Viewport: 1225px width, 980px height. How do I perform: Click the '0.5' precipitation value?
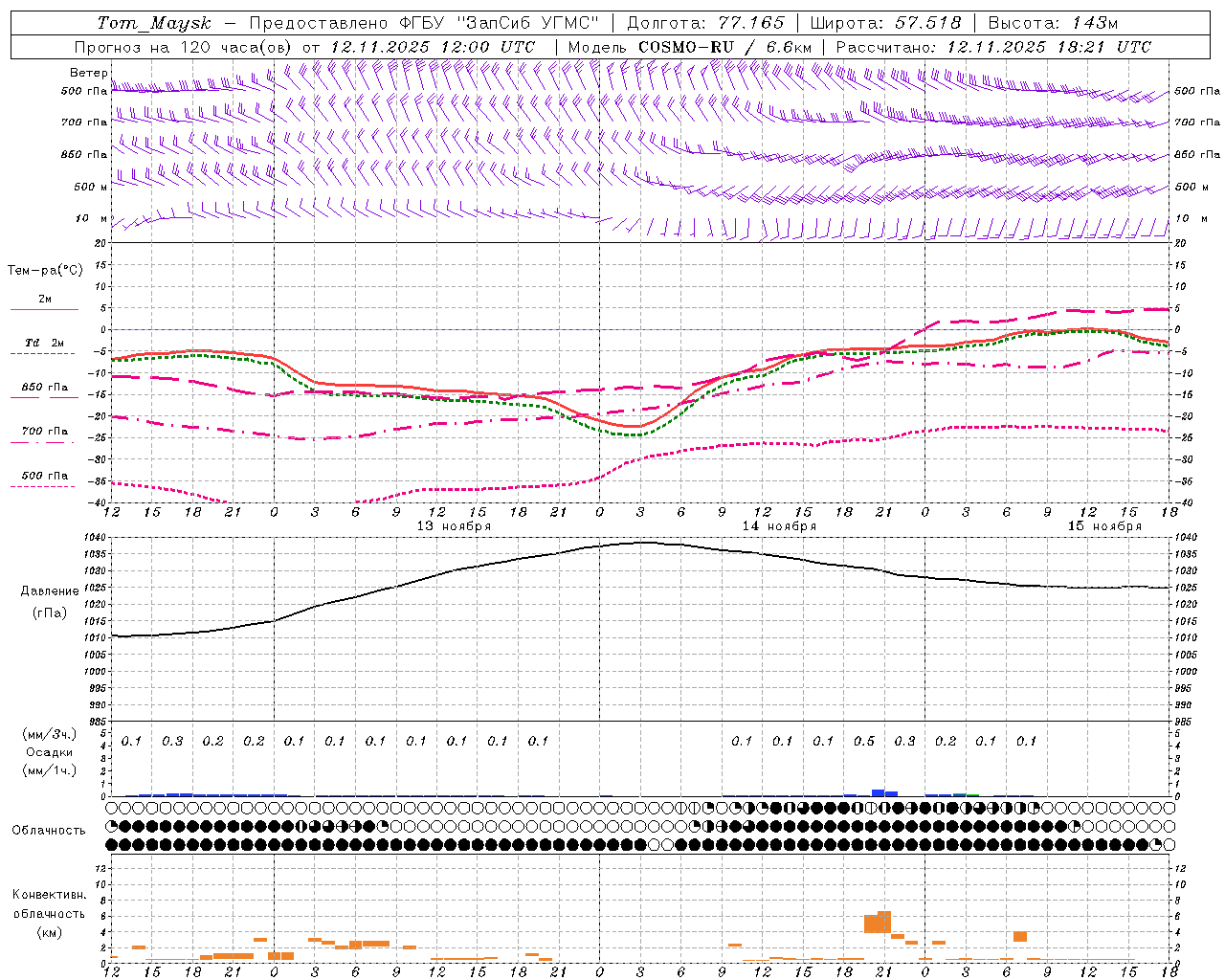coord(864,742)
